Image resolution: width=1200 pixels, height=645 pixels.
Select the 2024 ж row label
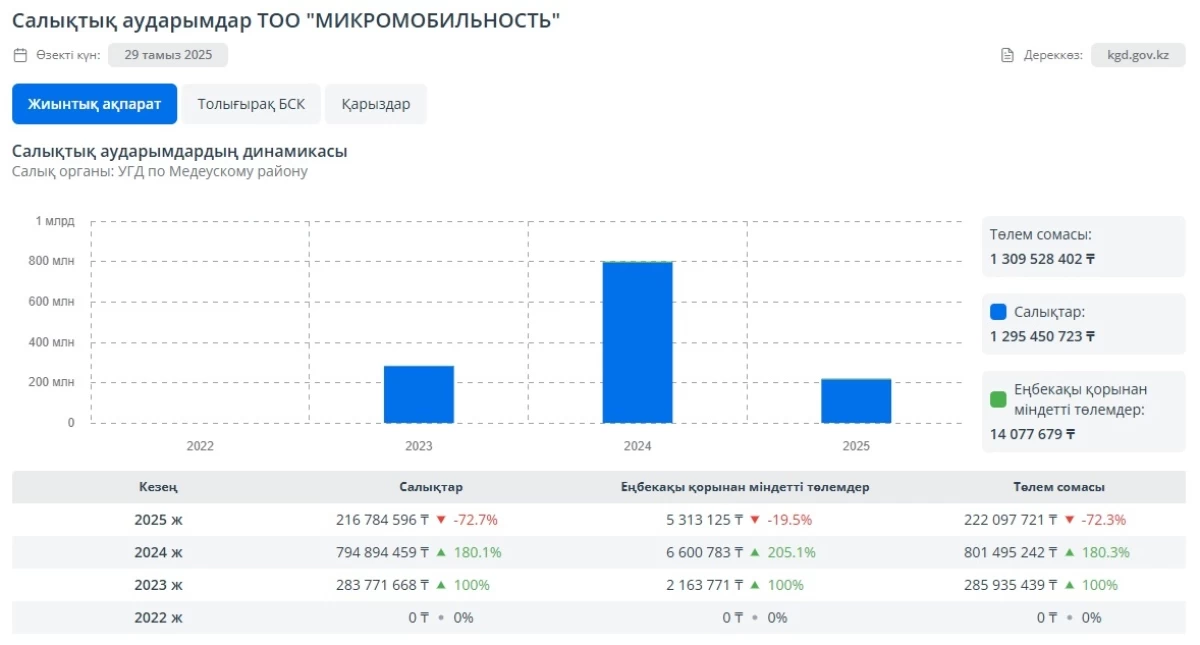pyautogui.click(x=158, y=552)
